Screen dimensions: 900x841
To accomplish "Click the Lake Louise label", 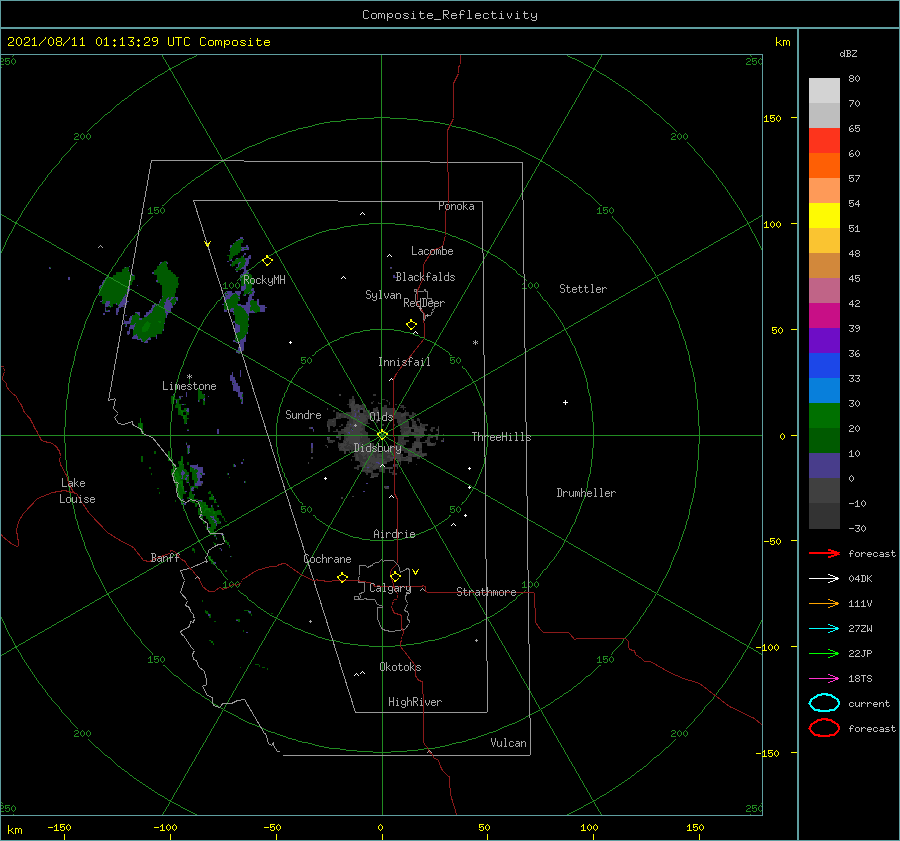I will (77, 491).
